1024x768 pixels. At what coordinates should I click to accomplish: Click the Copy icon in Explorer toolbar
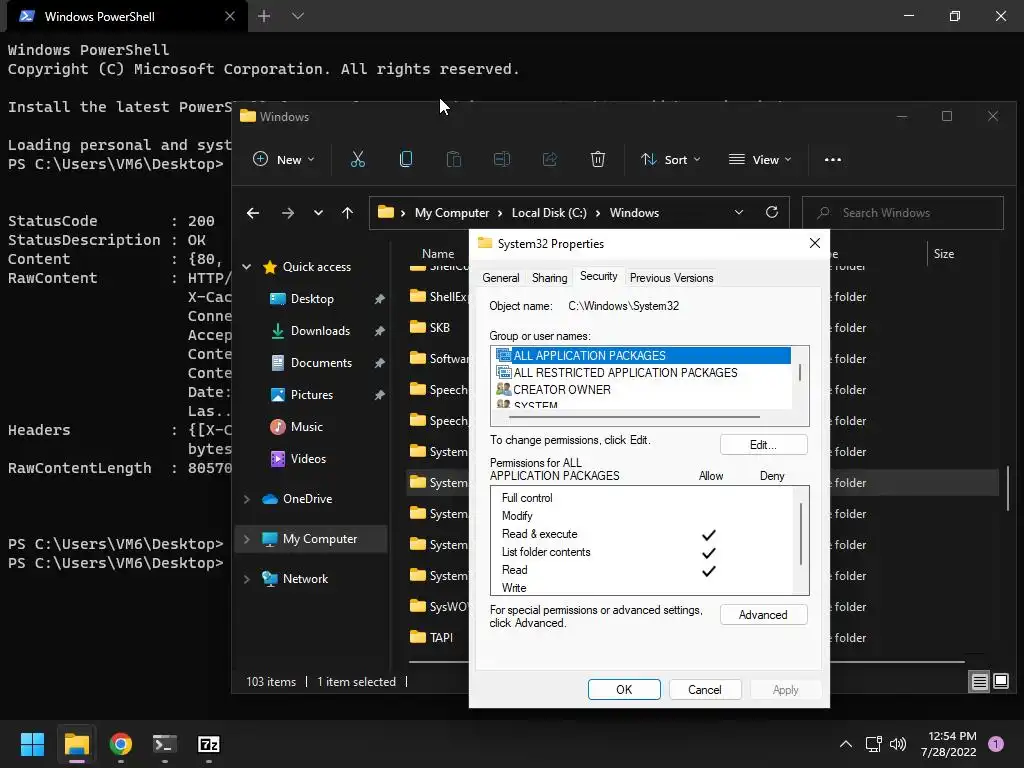406,159
